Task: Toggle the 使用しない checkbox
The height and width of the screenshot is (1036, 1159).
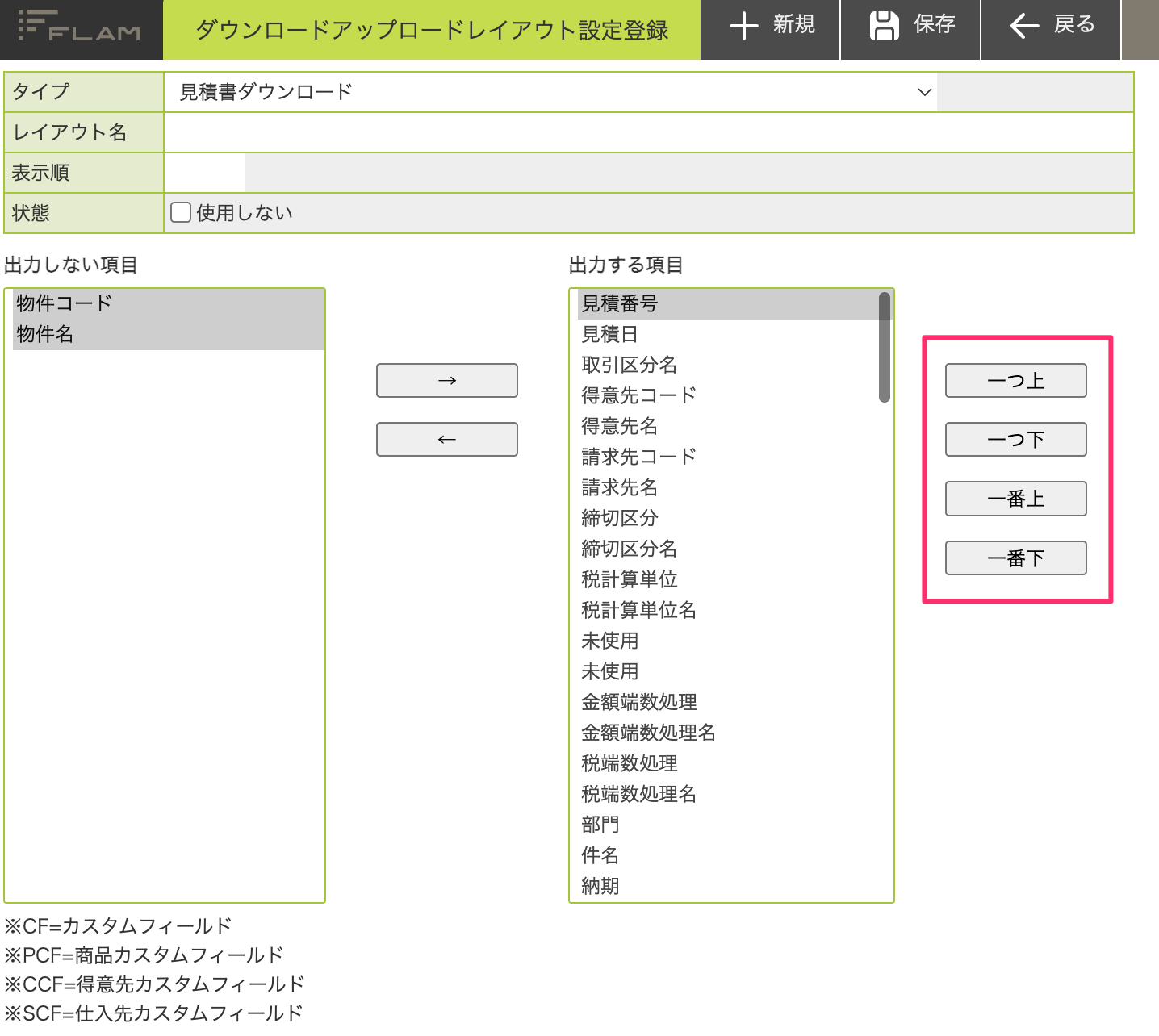Action: pyautogui.click(x=181, y=212)
